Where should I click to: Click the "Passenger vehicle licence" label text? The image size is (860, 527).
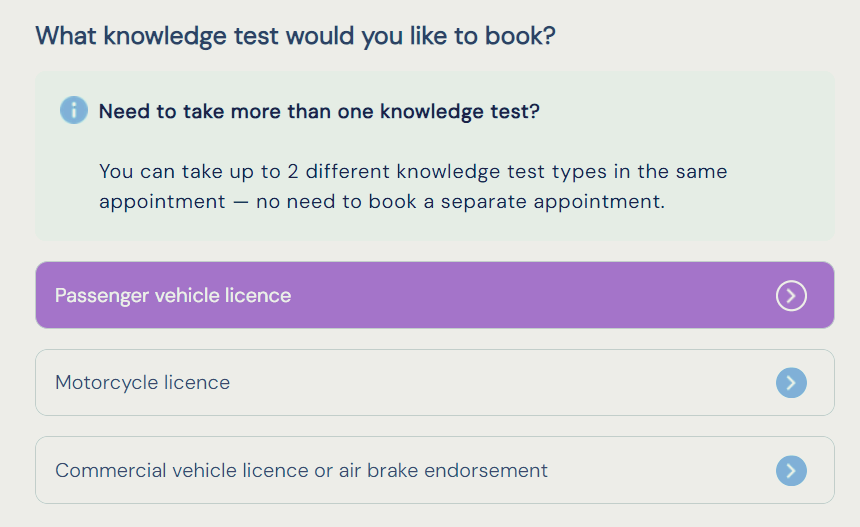(173, 296)
